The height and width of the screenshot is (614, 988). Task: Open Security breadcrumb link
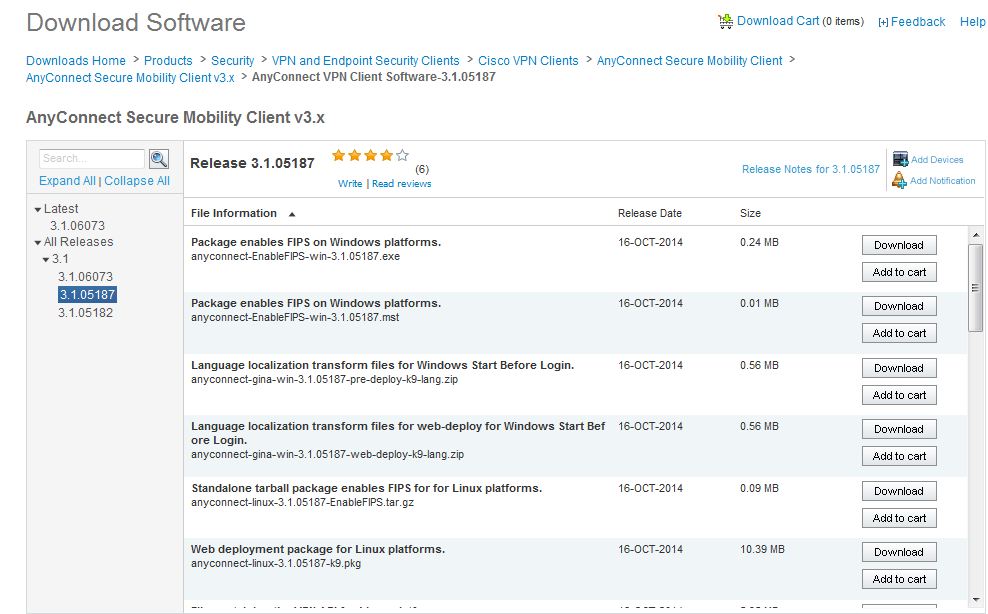[x=233, y=61]
